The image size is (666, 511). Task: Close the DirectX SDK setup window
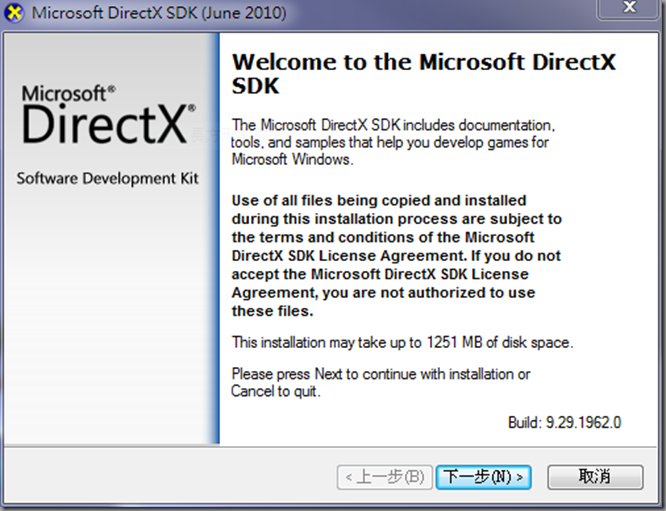pos(629,7)
